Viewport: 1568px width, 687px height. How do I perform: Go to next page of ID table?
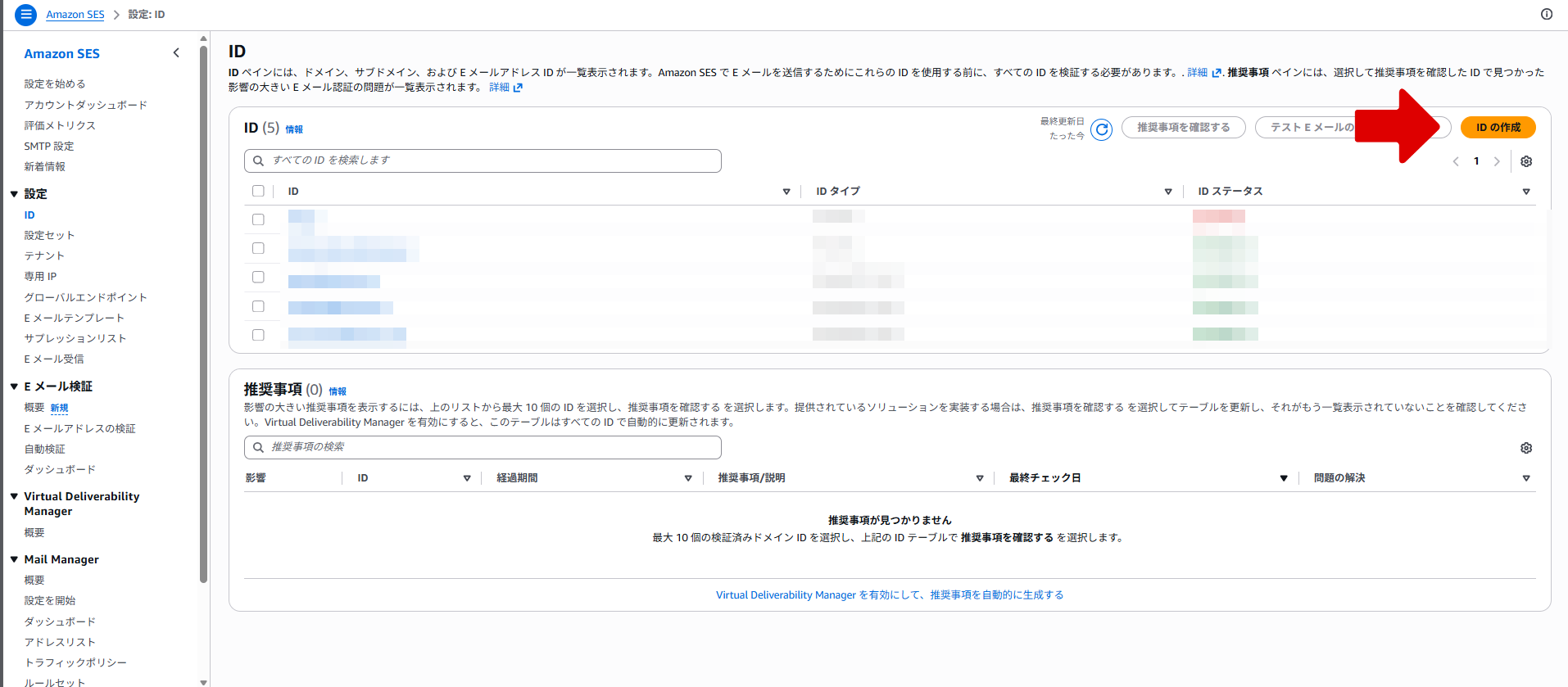[x=1497, y=161]
